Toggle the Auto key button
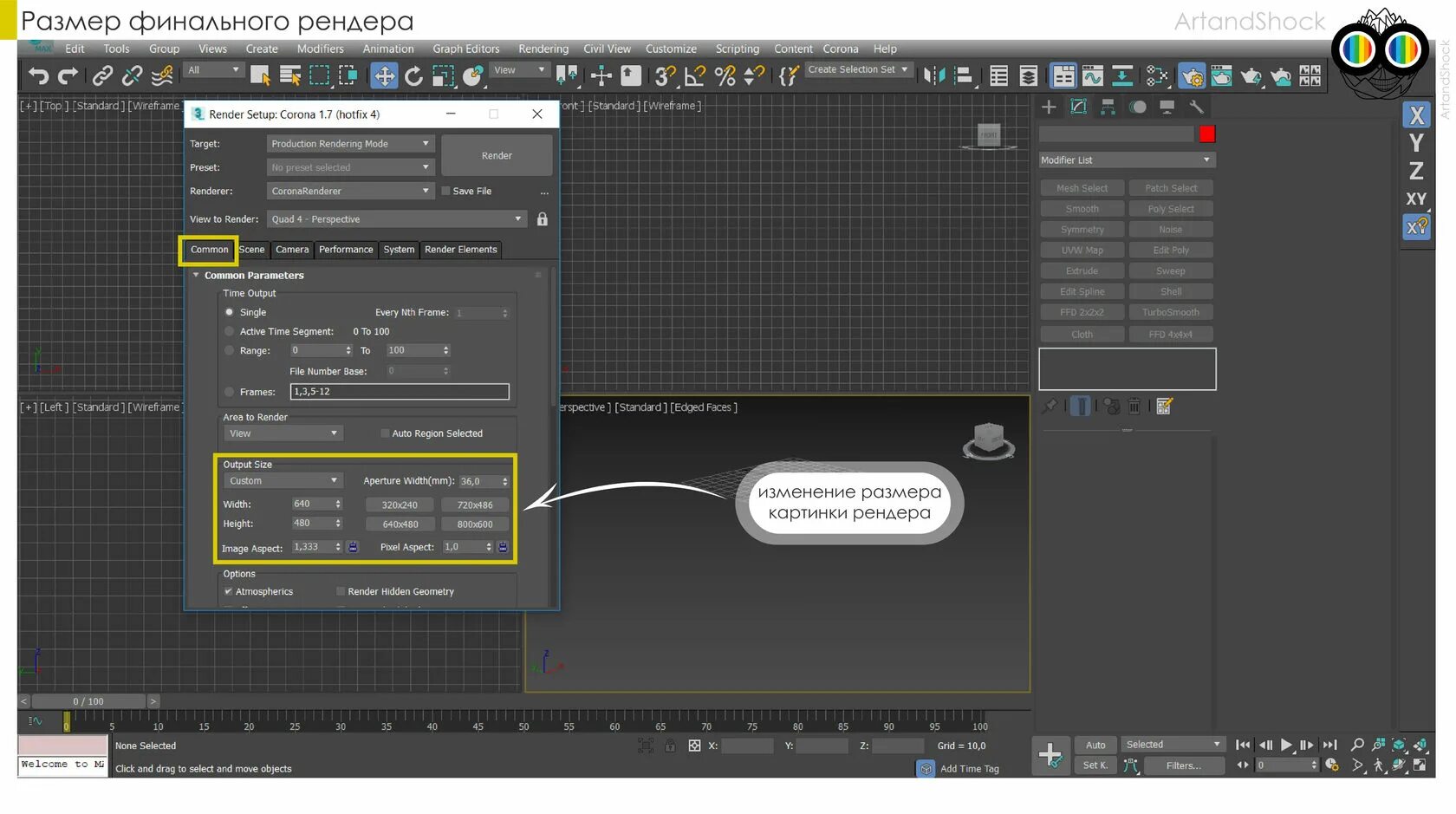The width and height of the screenshot is (1456, 814). [1095, 745]
